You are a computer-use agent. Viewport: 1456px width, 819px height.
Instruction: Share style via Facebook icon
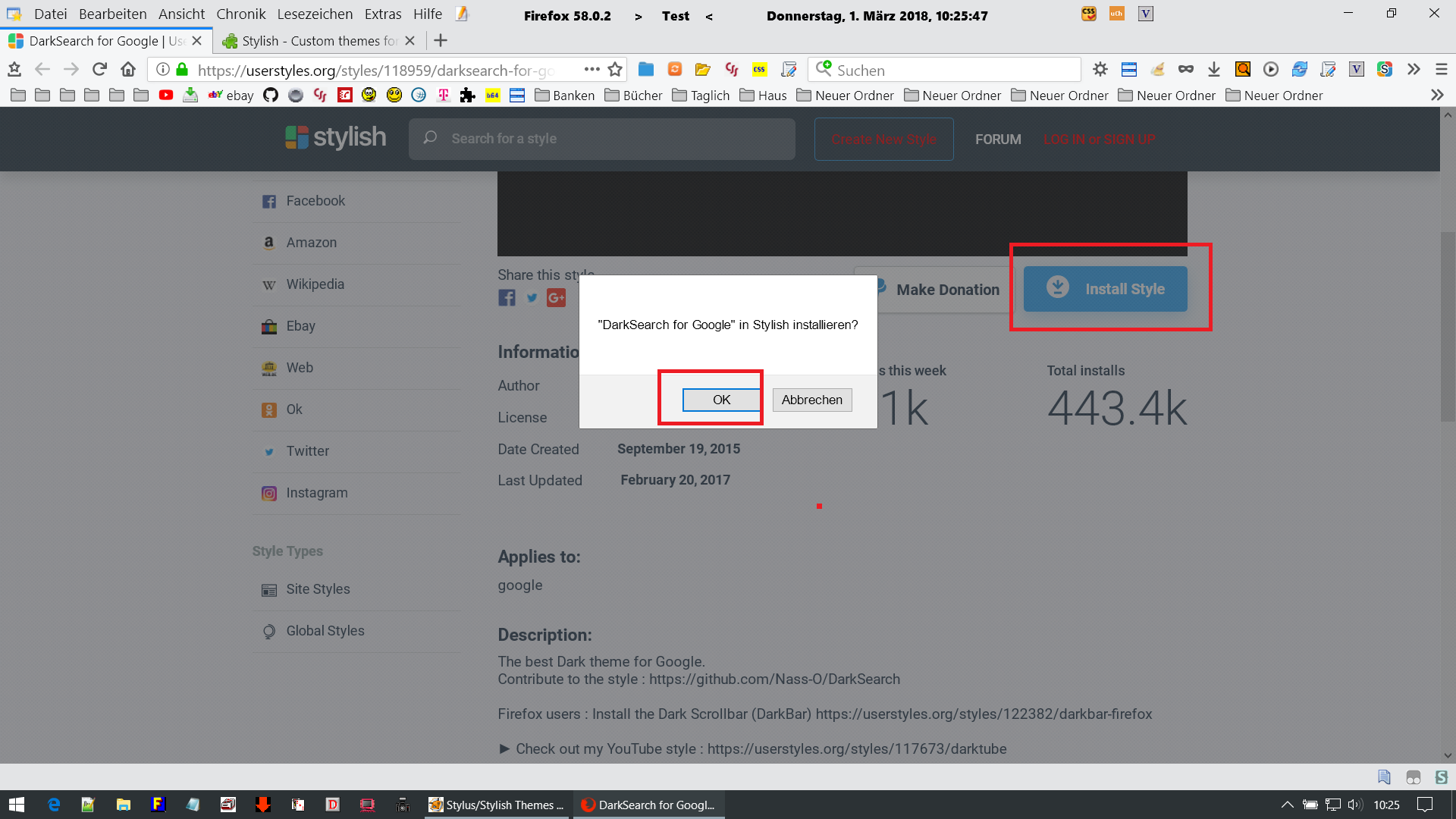click(x=507, y=298)
